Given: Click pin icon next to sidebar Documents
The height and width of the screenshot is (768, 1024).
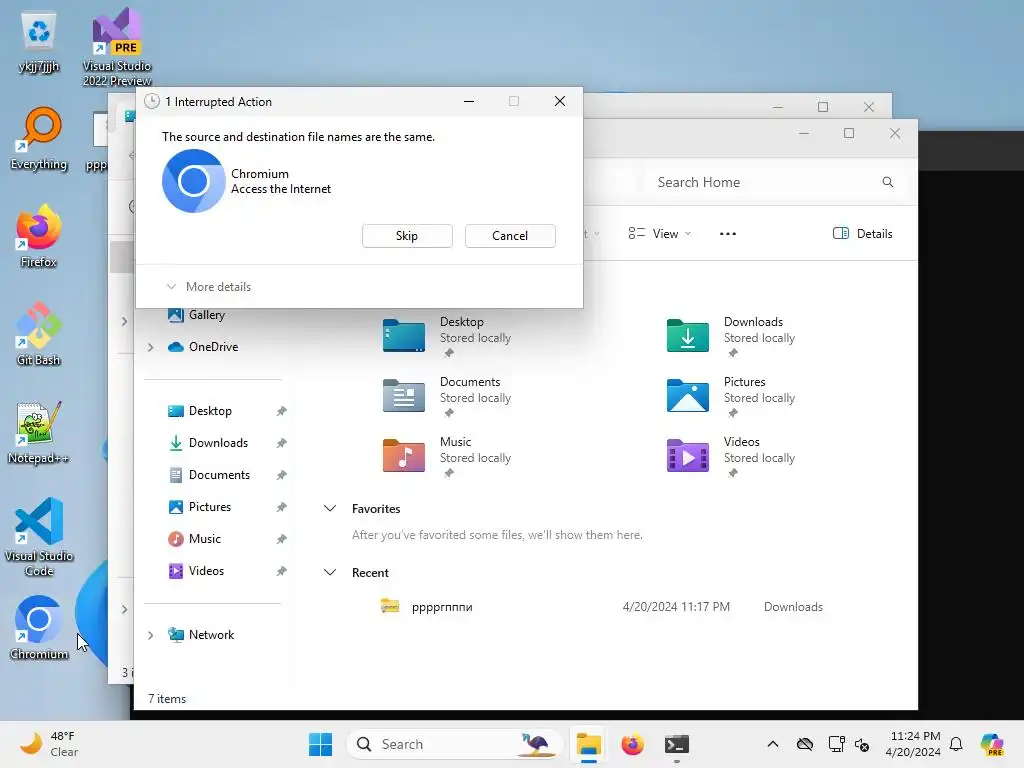Looking at the screenshot, I should [x=281, y=475].
